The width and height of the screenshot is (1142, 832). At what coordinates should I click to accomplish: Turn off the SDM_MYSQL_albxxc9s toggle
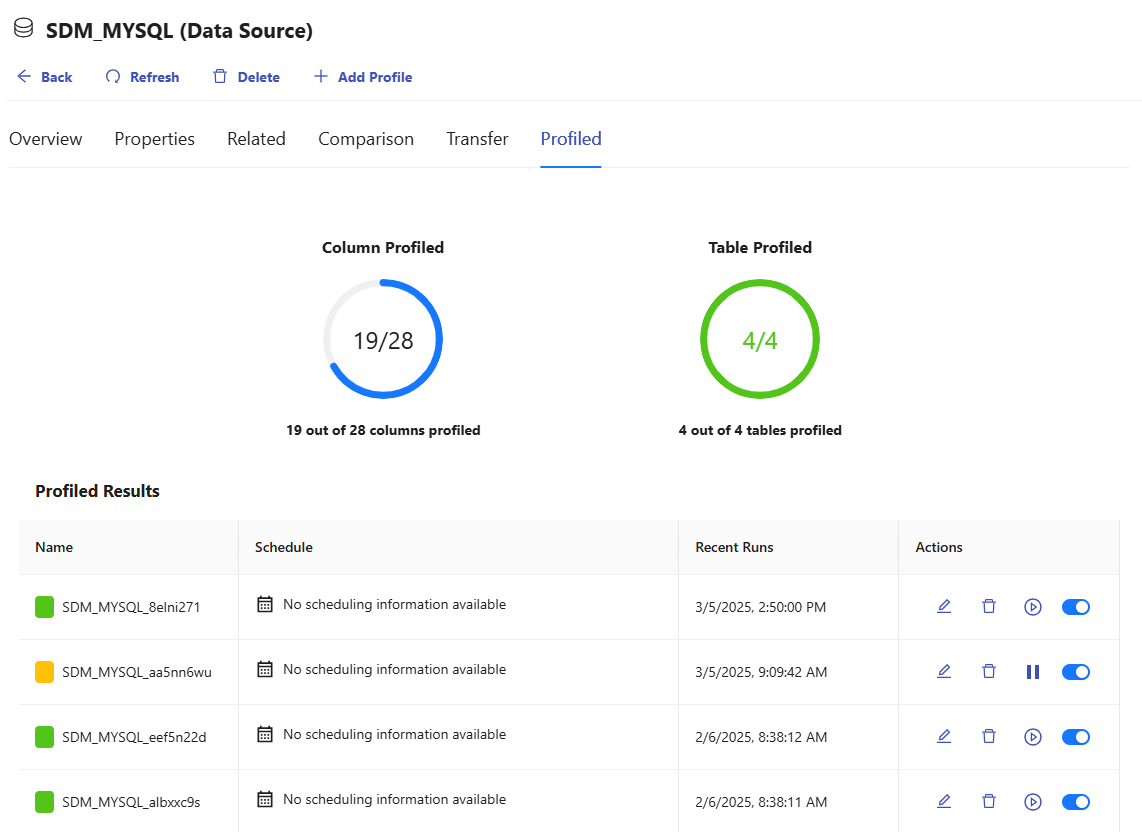click(1075, 801)
